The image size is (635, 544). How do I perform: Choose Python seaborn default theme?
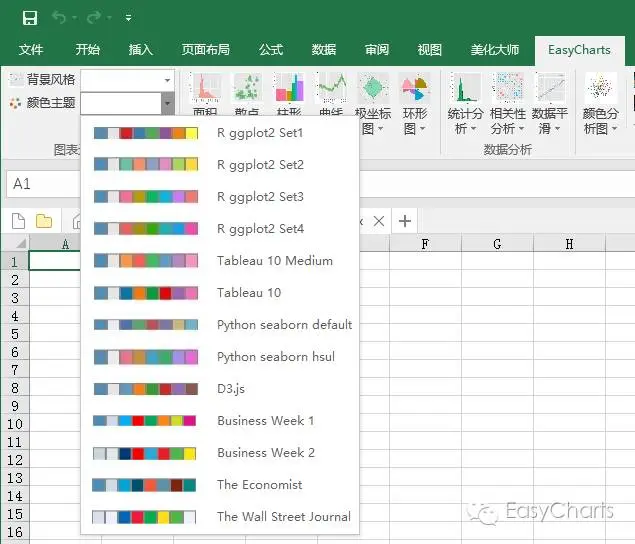(x=220, y=325)
